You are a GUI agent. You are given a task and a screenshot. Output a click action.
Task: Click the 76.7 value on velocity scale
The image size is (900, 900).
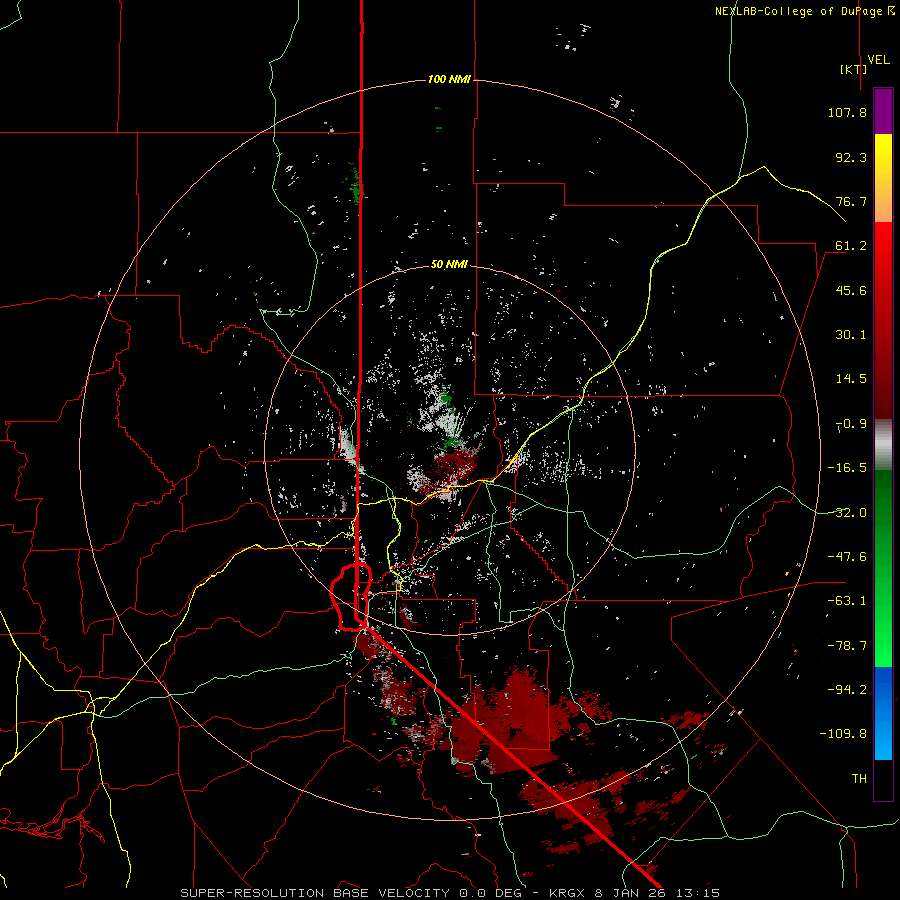[851, 201]
